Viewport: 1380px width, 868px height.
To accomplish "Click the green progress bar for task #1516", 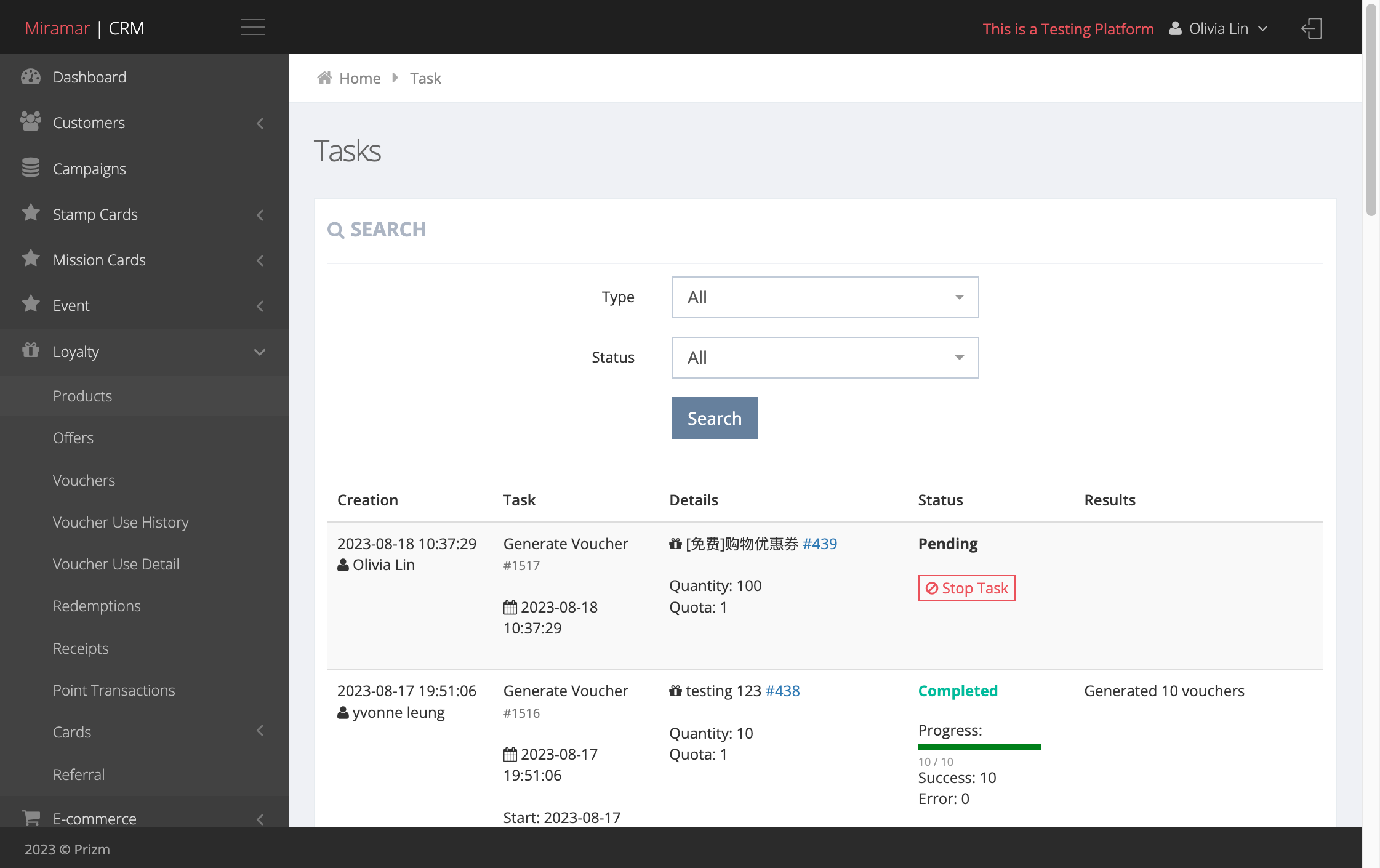I will tap(979, 747).
